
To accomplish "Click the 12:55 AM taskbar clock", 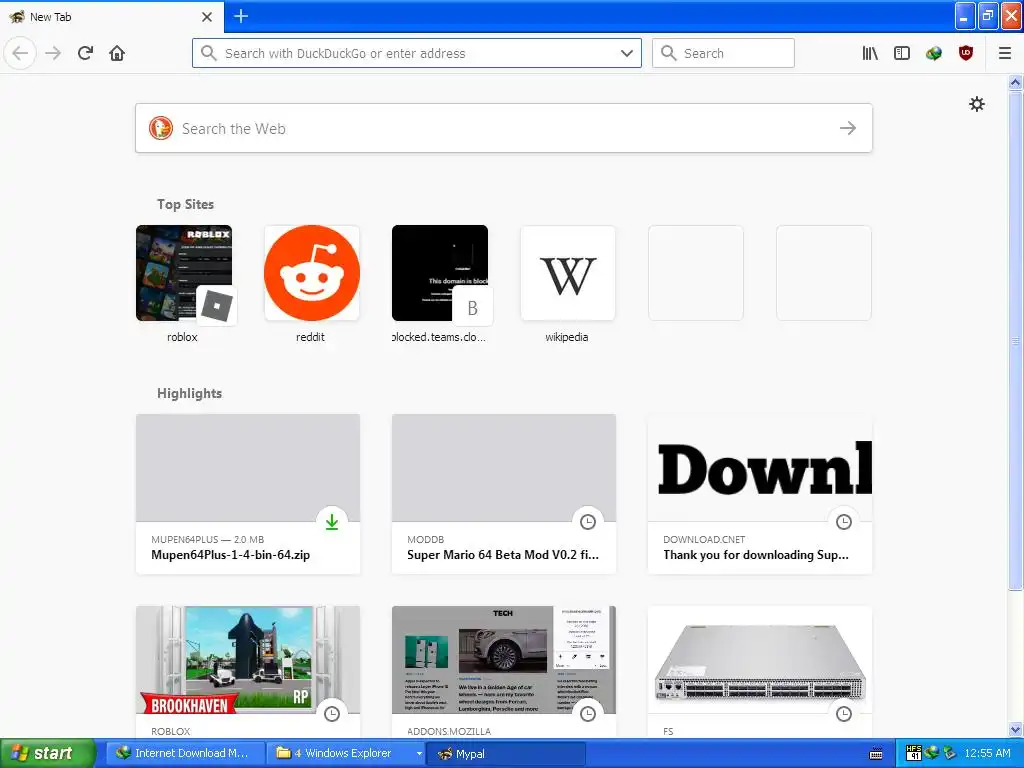I will (x=987, y=753).
